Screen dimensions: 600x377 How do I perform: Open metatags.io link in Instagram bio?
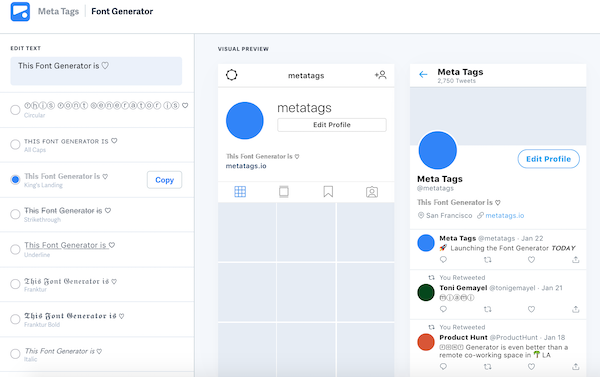246,166
